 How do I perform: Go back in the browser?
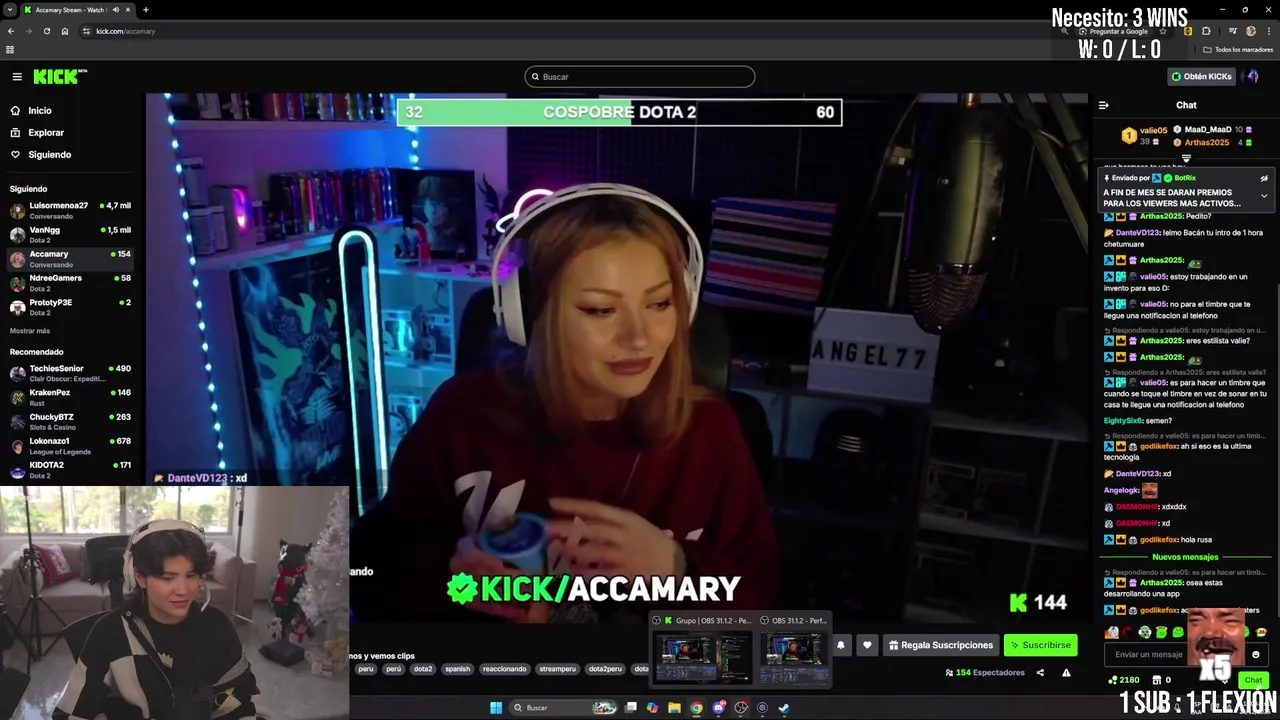click(x=11, y=31)
